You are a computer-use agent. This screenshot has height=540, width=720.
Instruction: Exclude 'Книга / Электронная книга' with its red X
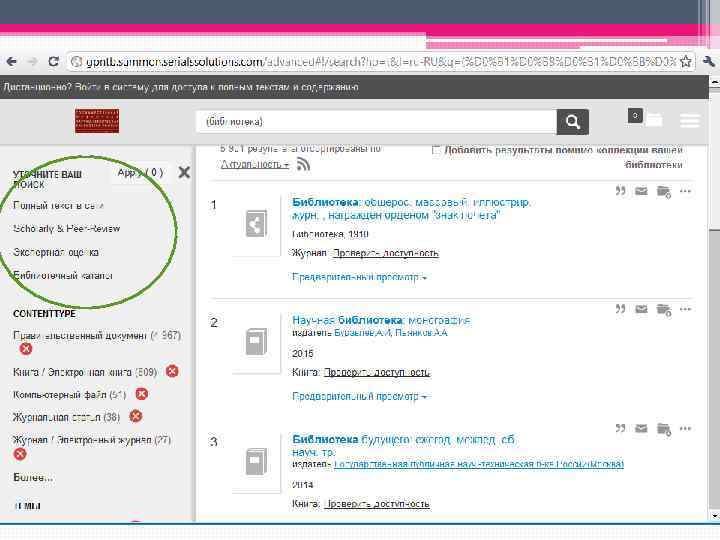point(172,371)
